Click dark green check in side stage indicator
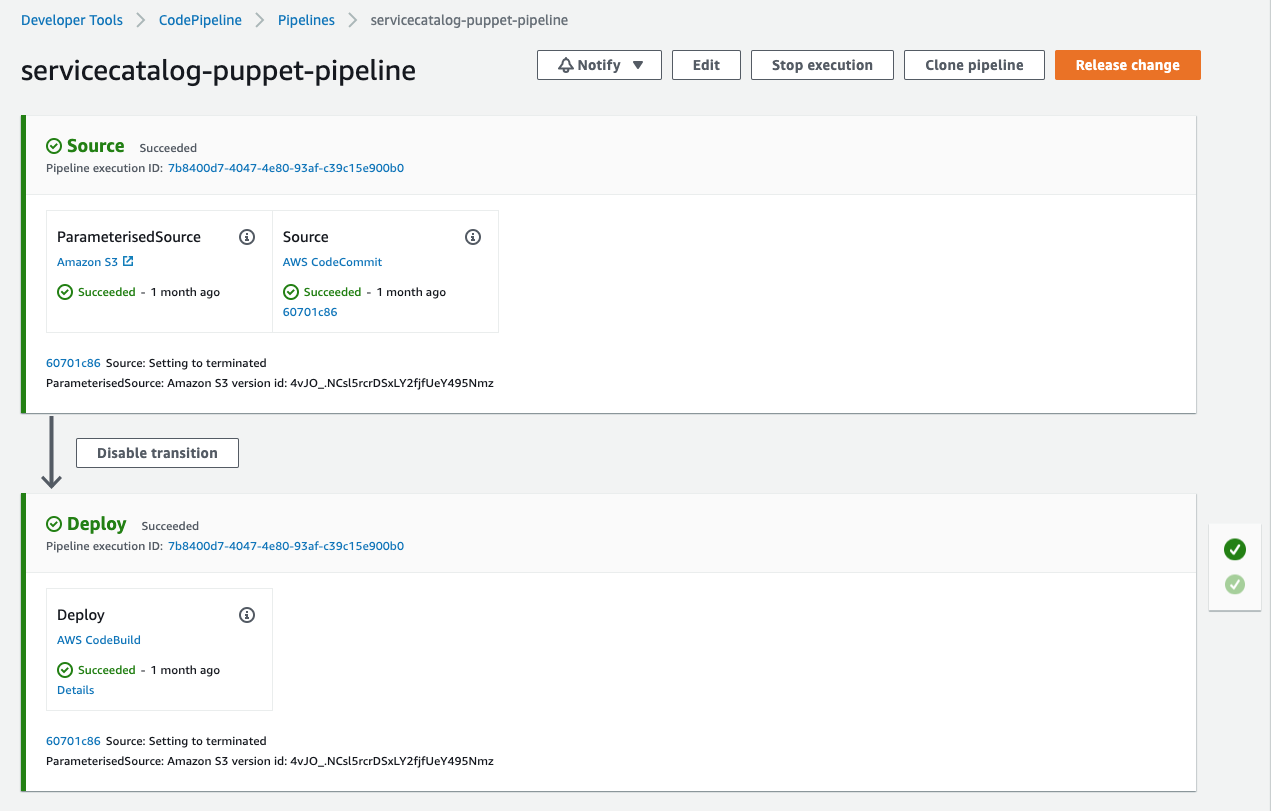 1235,549
